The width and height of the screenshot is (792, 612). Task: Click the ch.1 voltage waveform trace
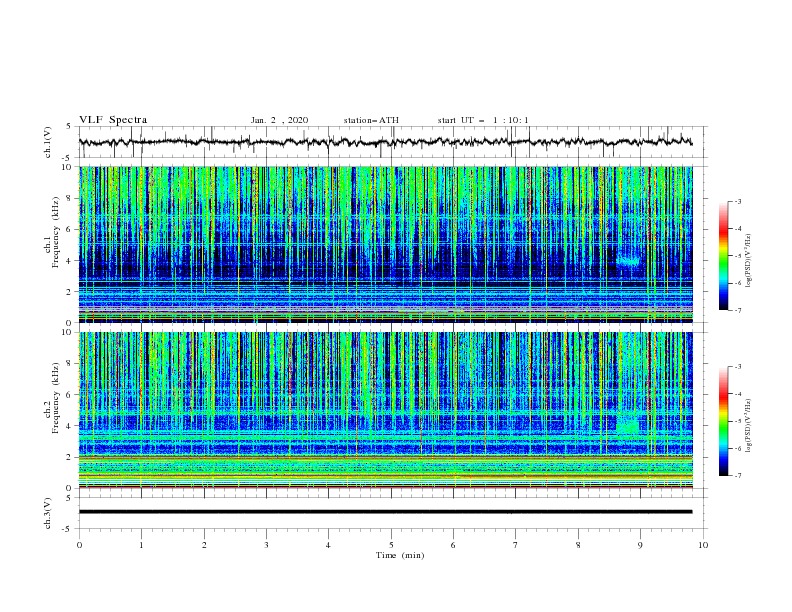tap(385, 142)
